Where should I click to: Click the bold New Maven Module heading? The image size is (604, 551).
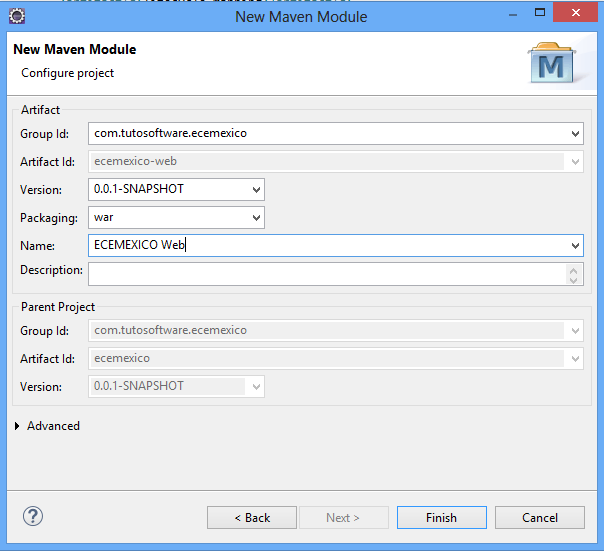tap(75, 49)
